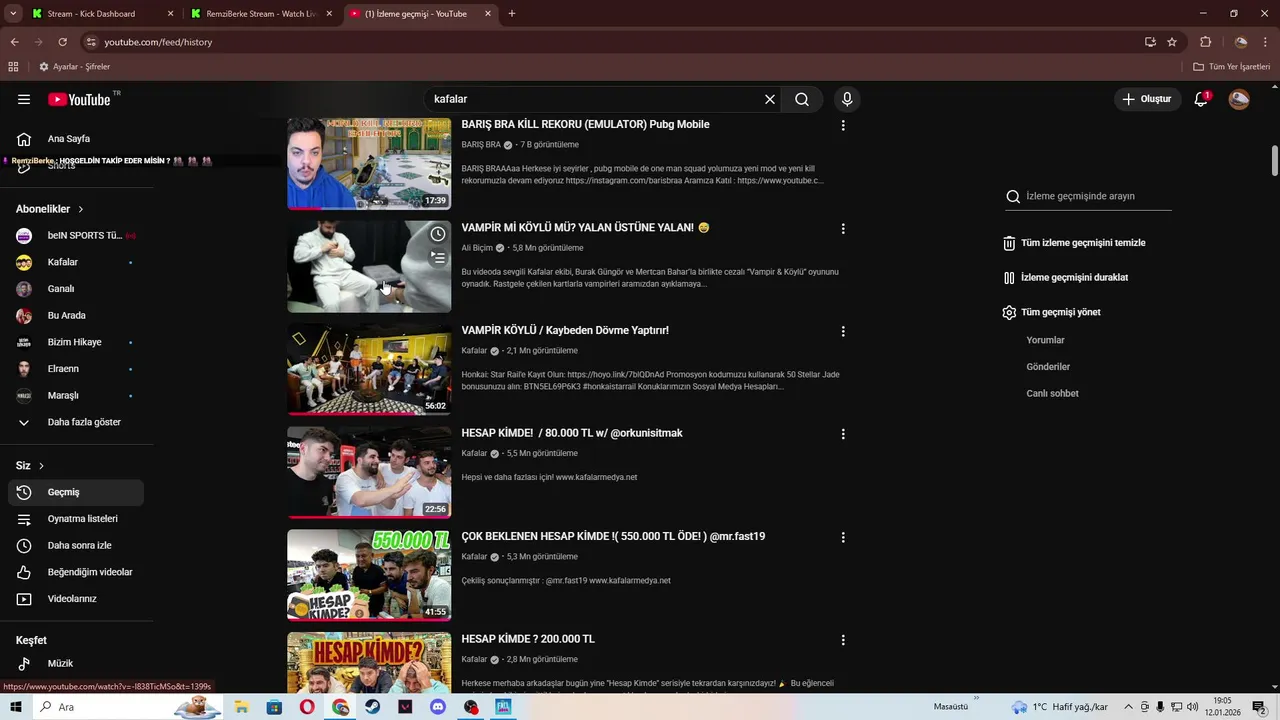Viewport: 1280px width, 720px height.
Task: Open Elraenn subscription channel
Action: point(76,369)
